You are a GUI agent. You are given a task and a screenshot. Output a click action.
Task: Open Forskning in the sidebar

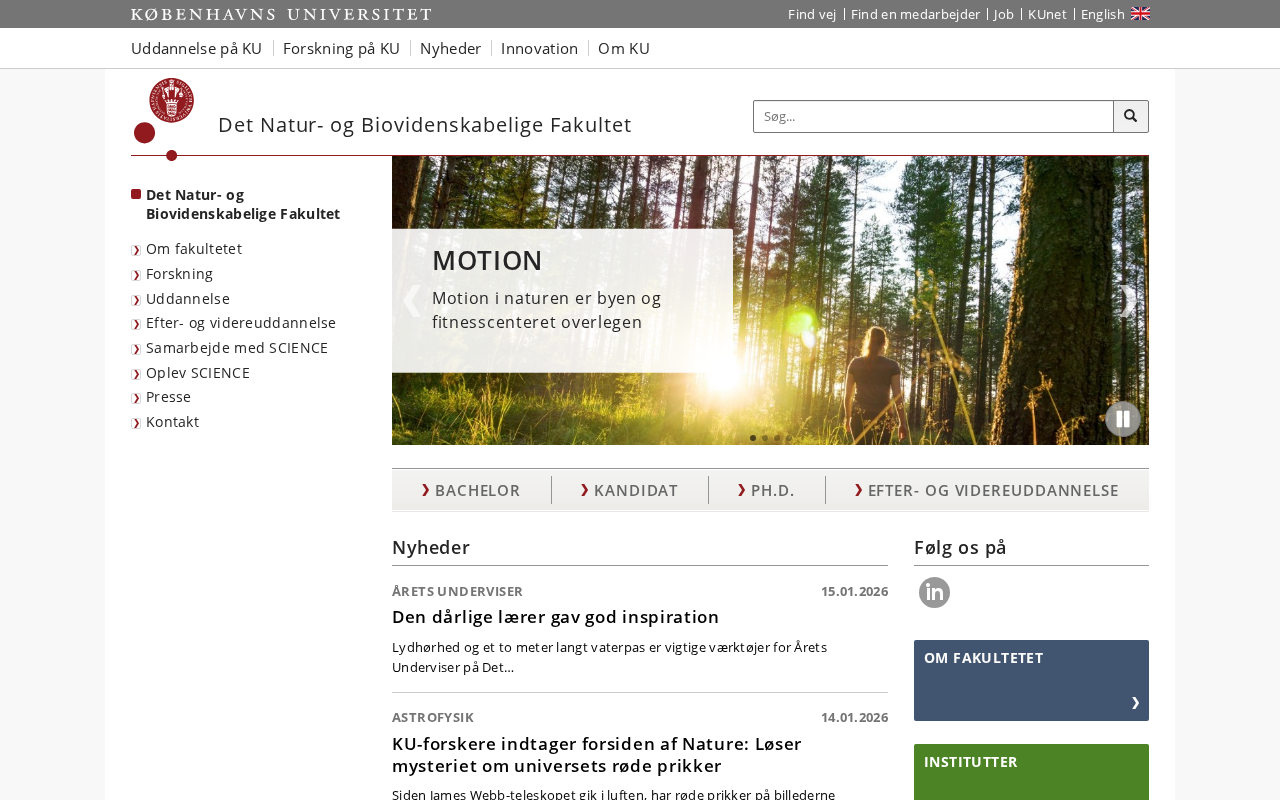pyautogui.click(x=180, y=274)
